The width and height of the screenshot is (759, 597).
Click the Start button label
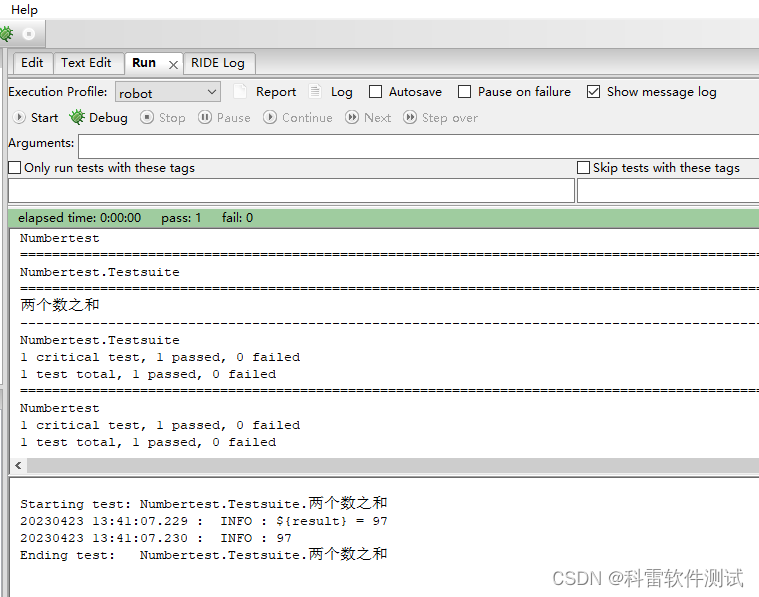[x=45, y=118]
